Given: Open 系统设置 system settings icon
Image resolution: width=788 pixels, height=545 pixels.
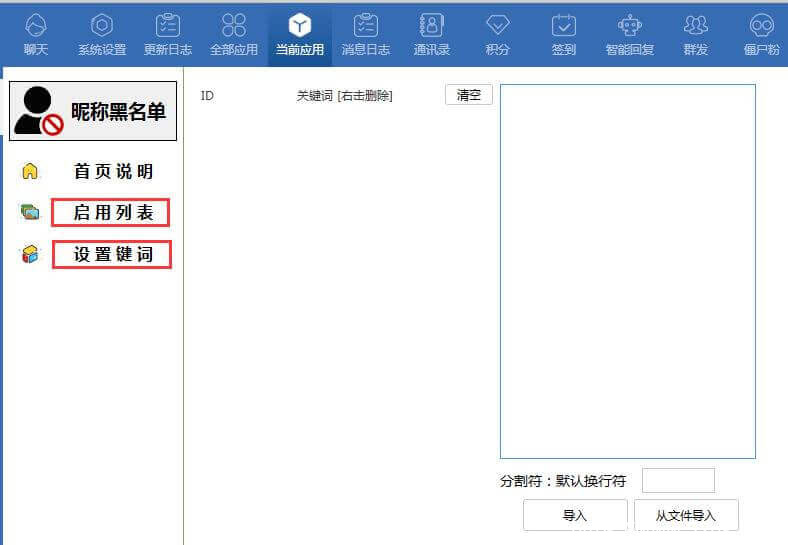Looking at the screenshot, I should coord(102,26).
